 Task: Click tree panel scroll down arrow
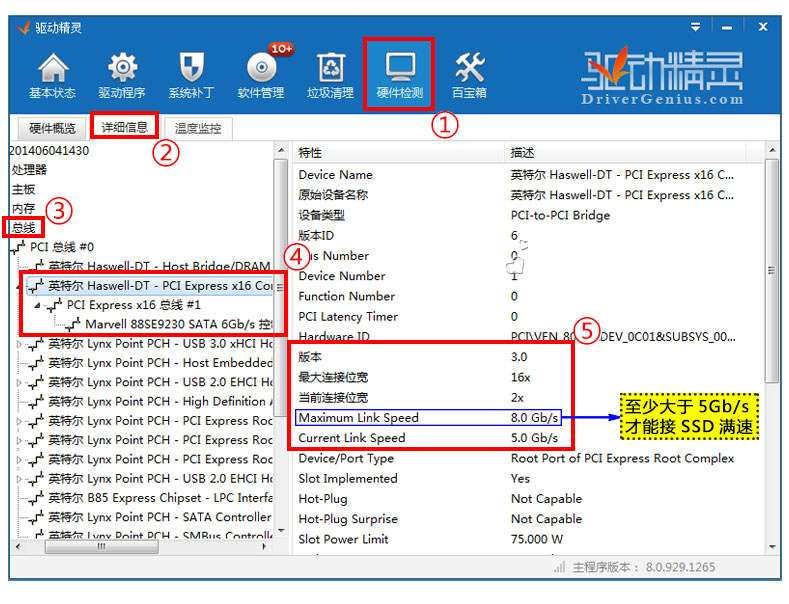coord(281,531)
